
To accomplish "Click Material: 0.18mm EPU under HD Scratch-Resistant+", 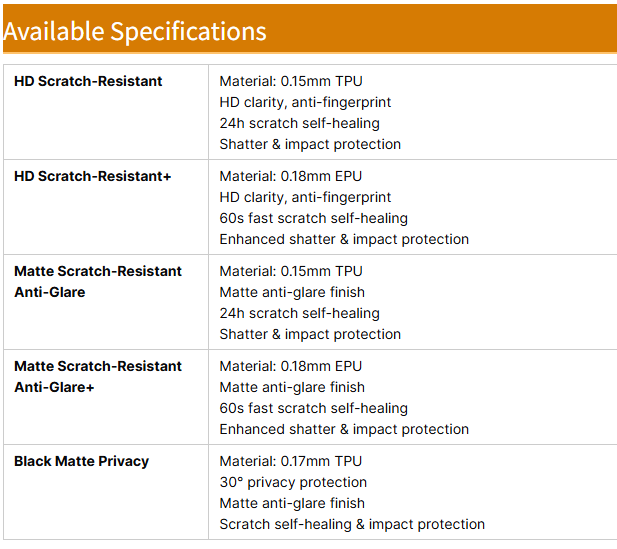I will (291, 176).
